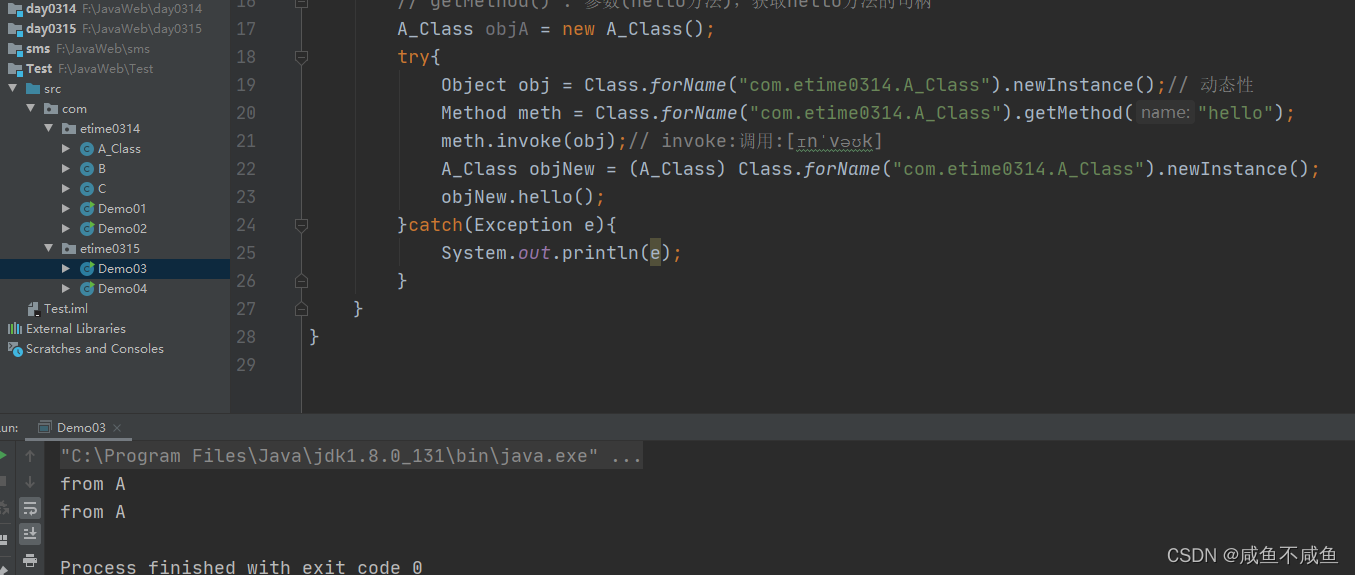Expand the Demo02 tree arrow
The height and width of the screenshot is (575, 1355).
click(x=66, y=229)
